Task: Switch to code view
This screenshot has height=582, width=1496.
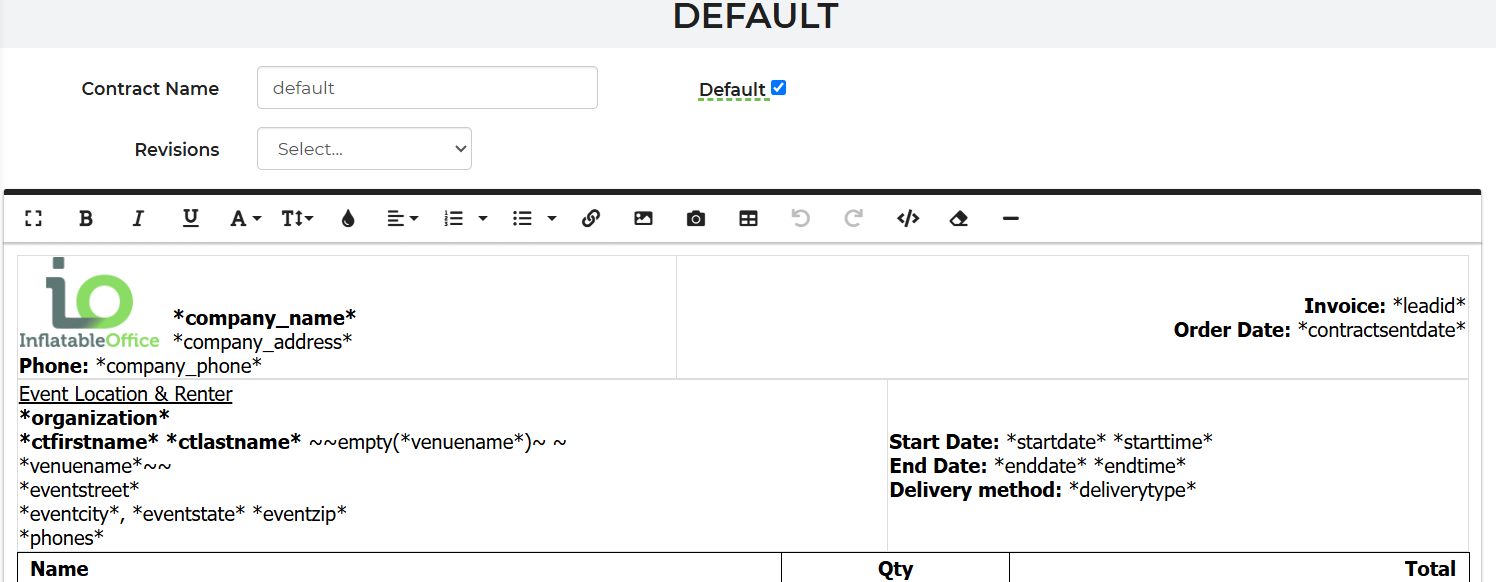Action: tap(908, 218)
